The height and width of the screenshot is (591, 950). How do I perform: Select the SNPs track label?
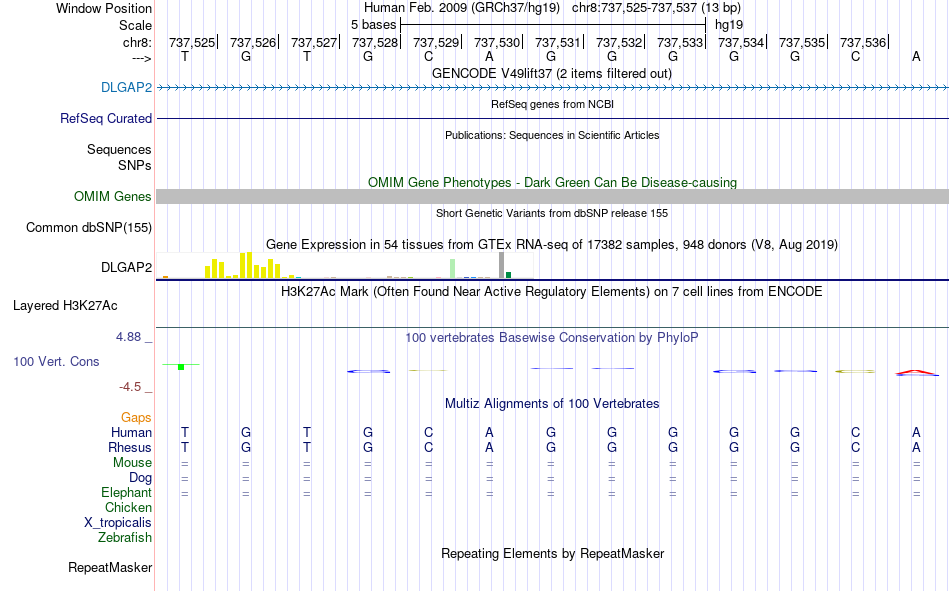pyautogui.click(x=135, y=165)
